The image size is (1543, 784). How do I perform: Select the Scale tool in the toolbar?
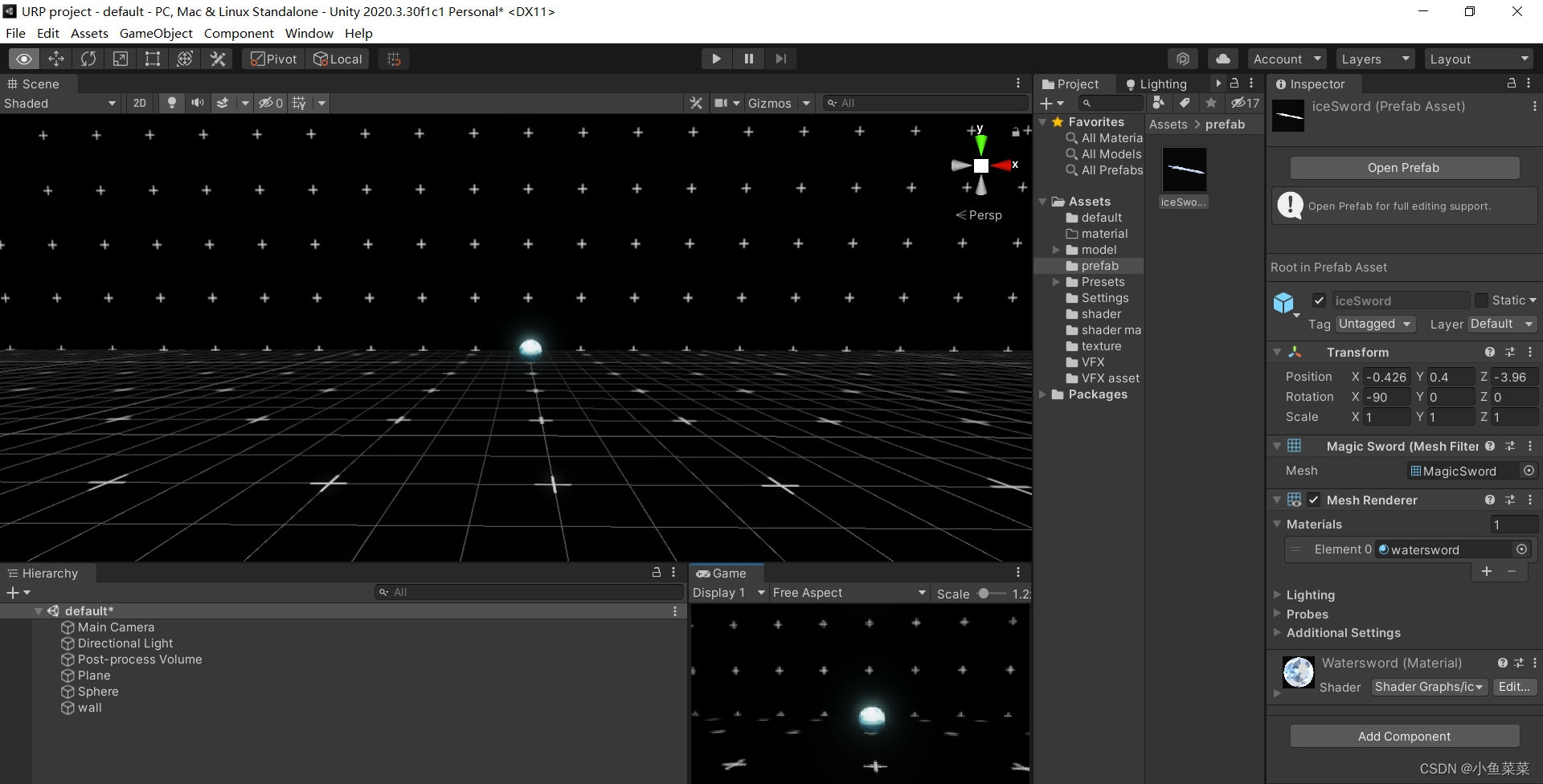(121, 59)
